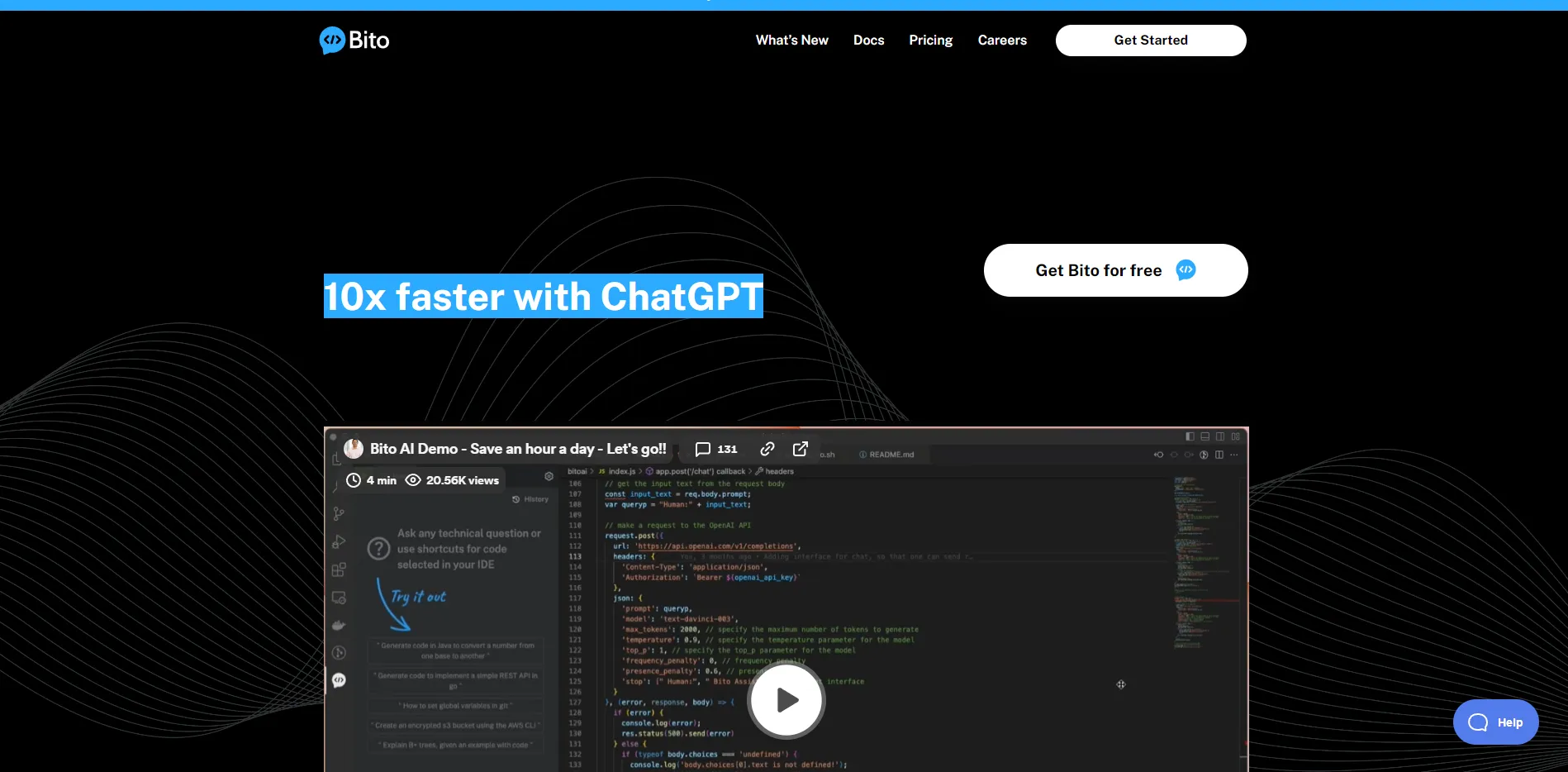Open the Docs menu item in the navbar

(868, 40)
